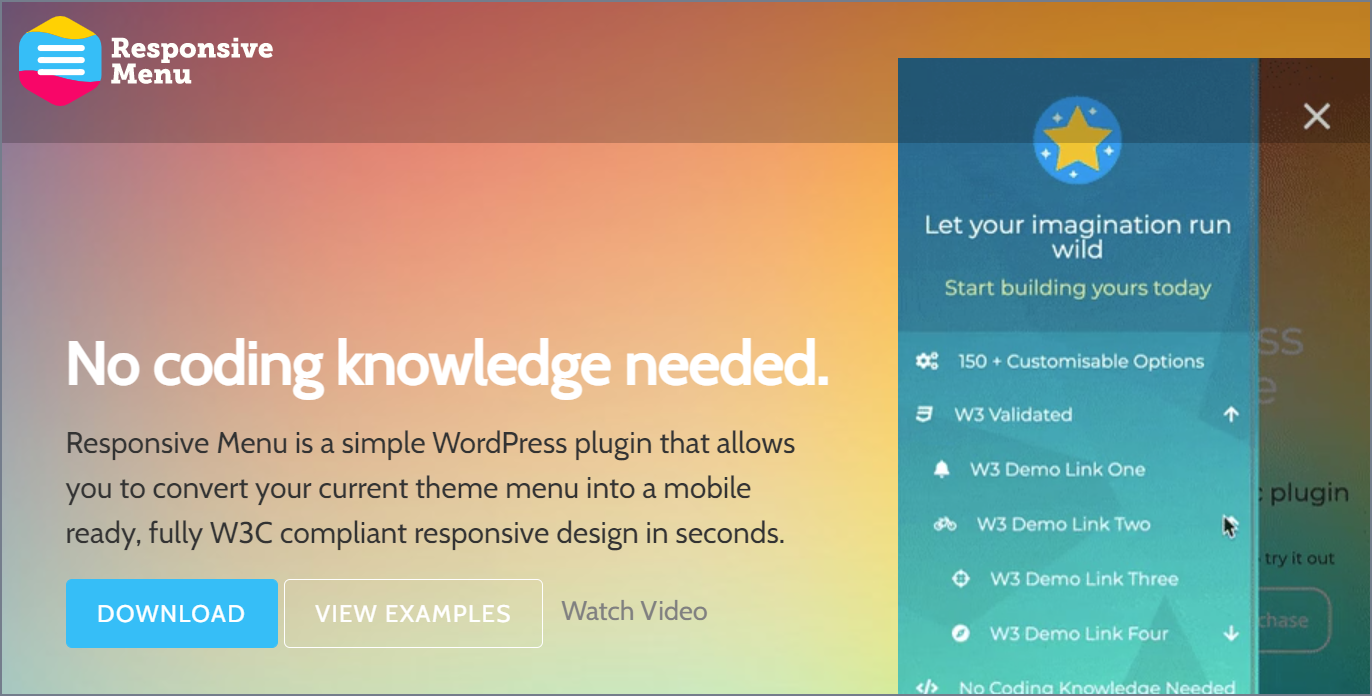This screenshot has height=696, width=1372.
Task: Click the CSS3 shield icon beside W3 Validated
Action: tap(925, 414)
